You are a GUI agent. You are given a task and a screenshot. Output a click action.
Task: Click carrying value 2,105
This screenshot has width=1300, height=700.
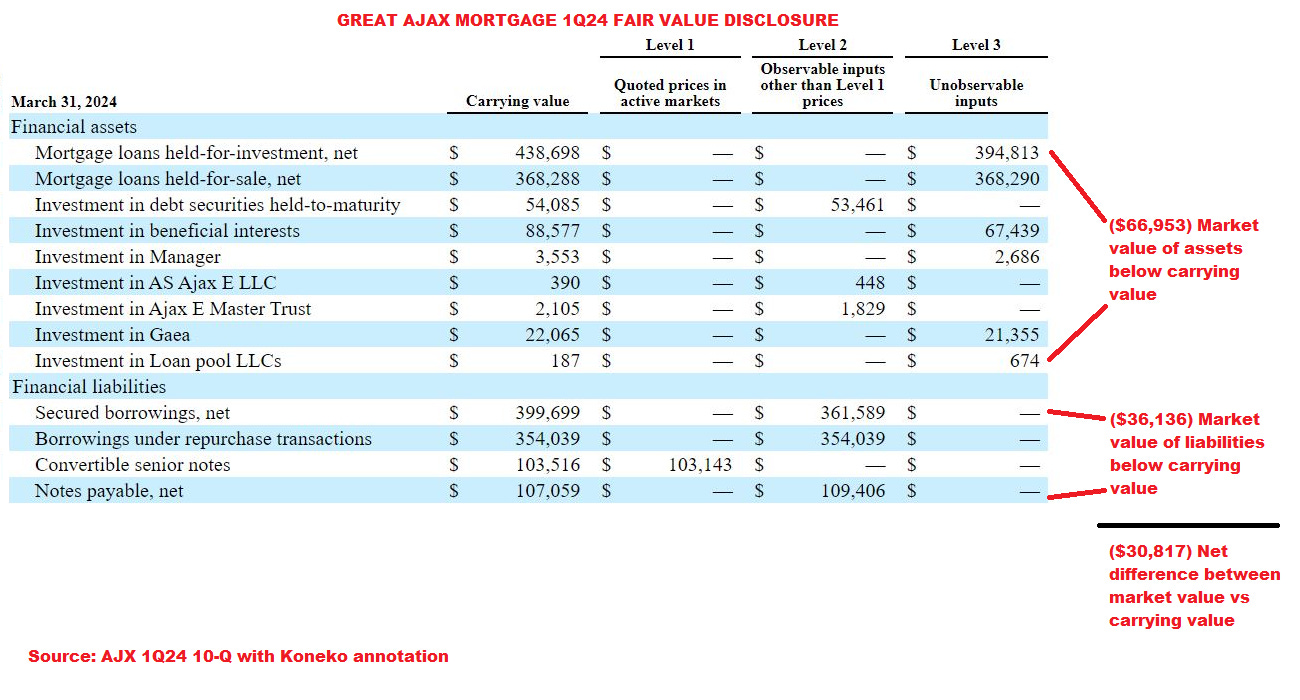coord(558,309)
